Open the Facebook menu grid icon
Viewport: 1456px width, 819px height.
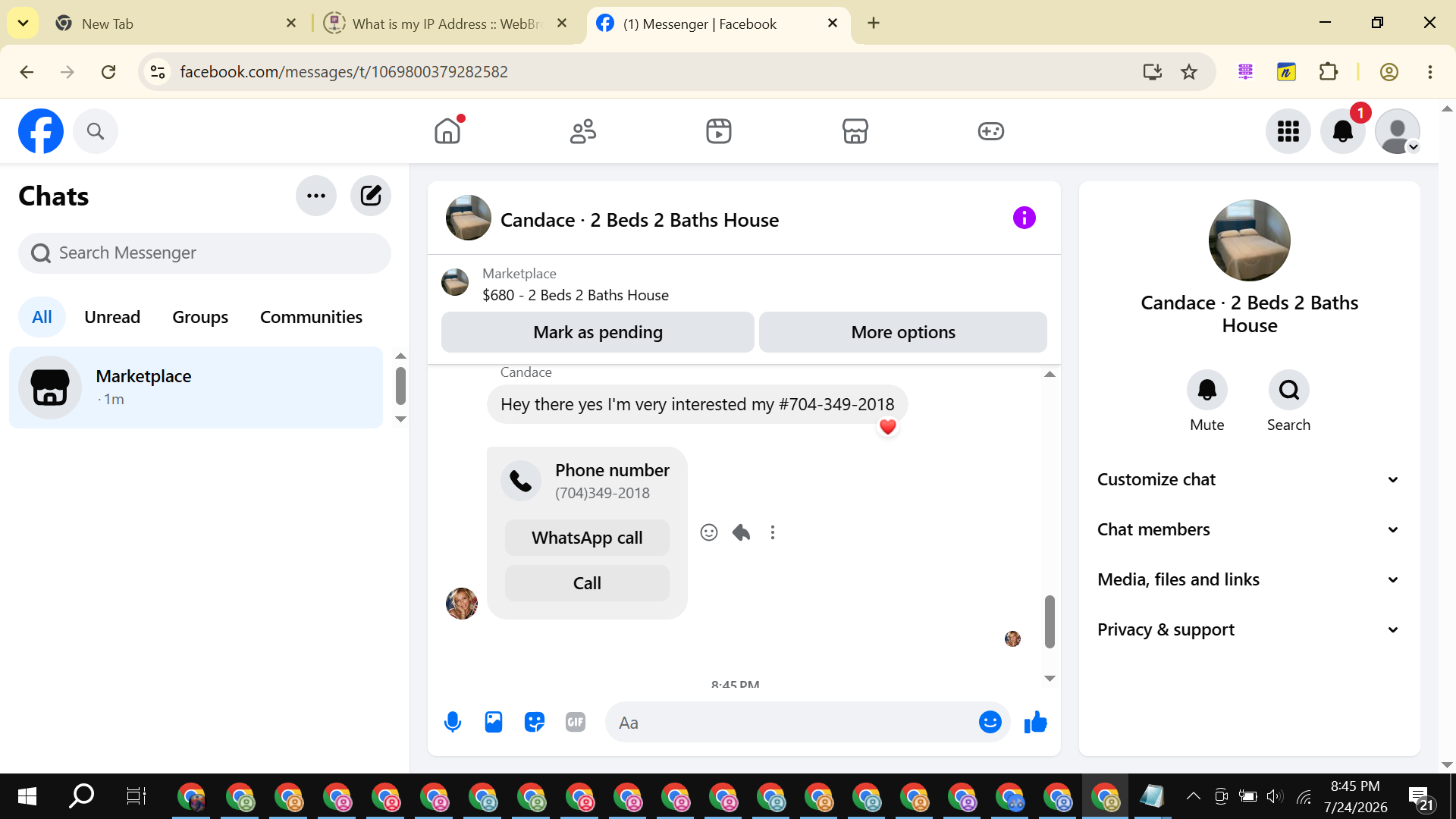coord(1288,131)
